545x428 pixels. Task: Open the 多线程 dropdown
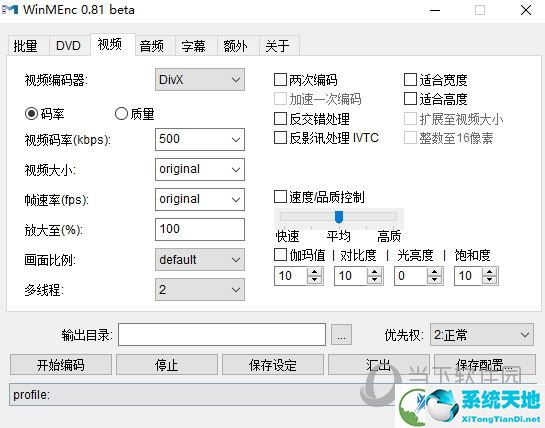click(x=200, y=289)
